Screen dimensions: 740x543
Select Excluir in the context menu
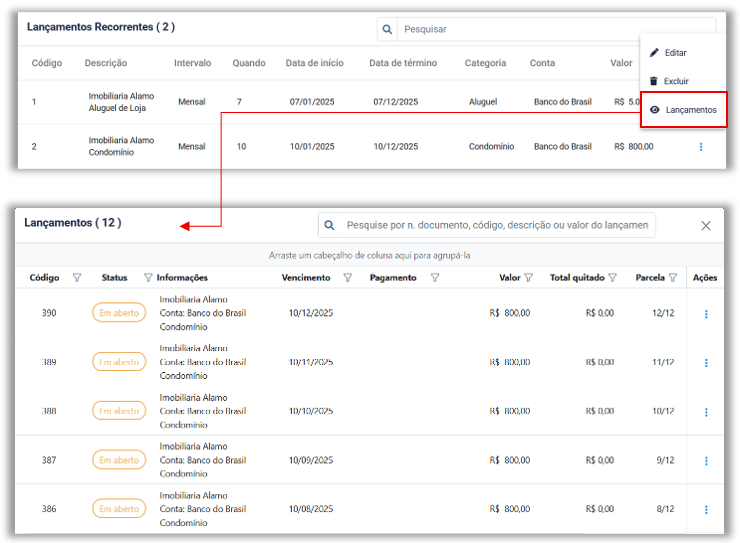(x=676, y=81)
